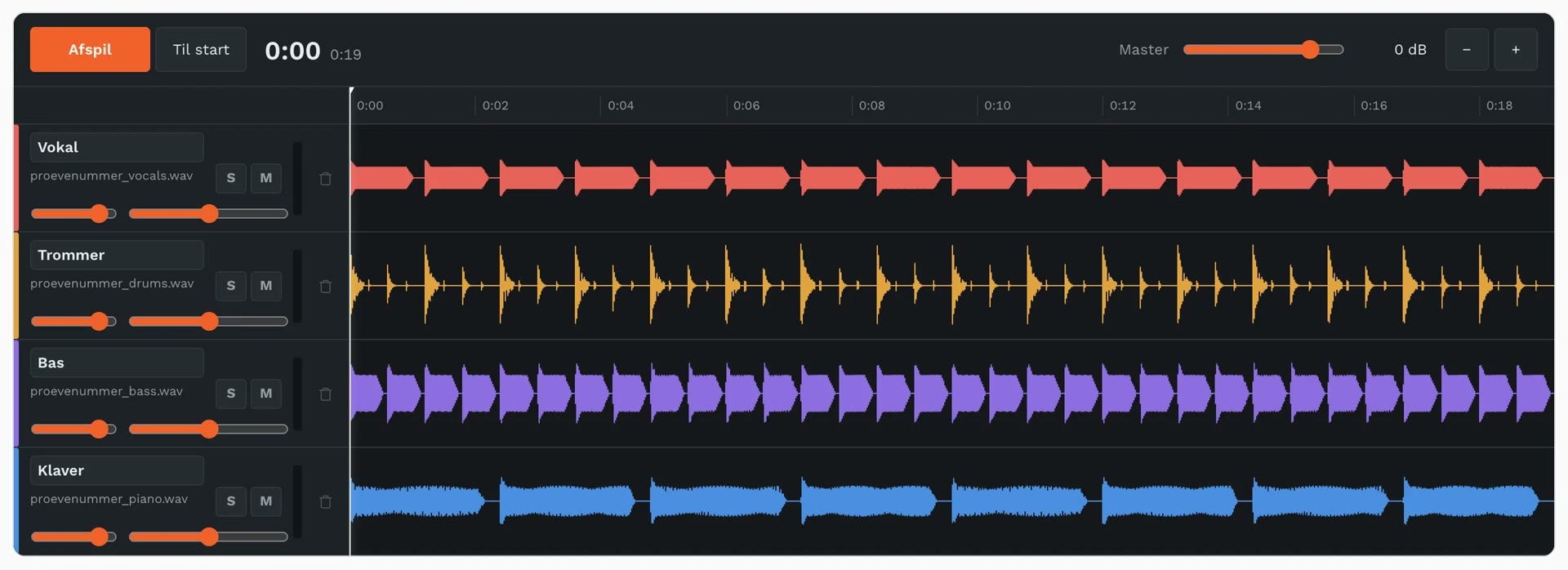Viewport: 1568px width, 570px height.
Task: Click the 0:10 mark on timeline ruler
Action: (997, 105)
